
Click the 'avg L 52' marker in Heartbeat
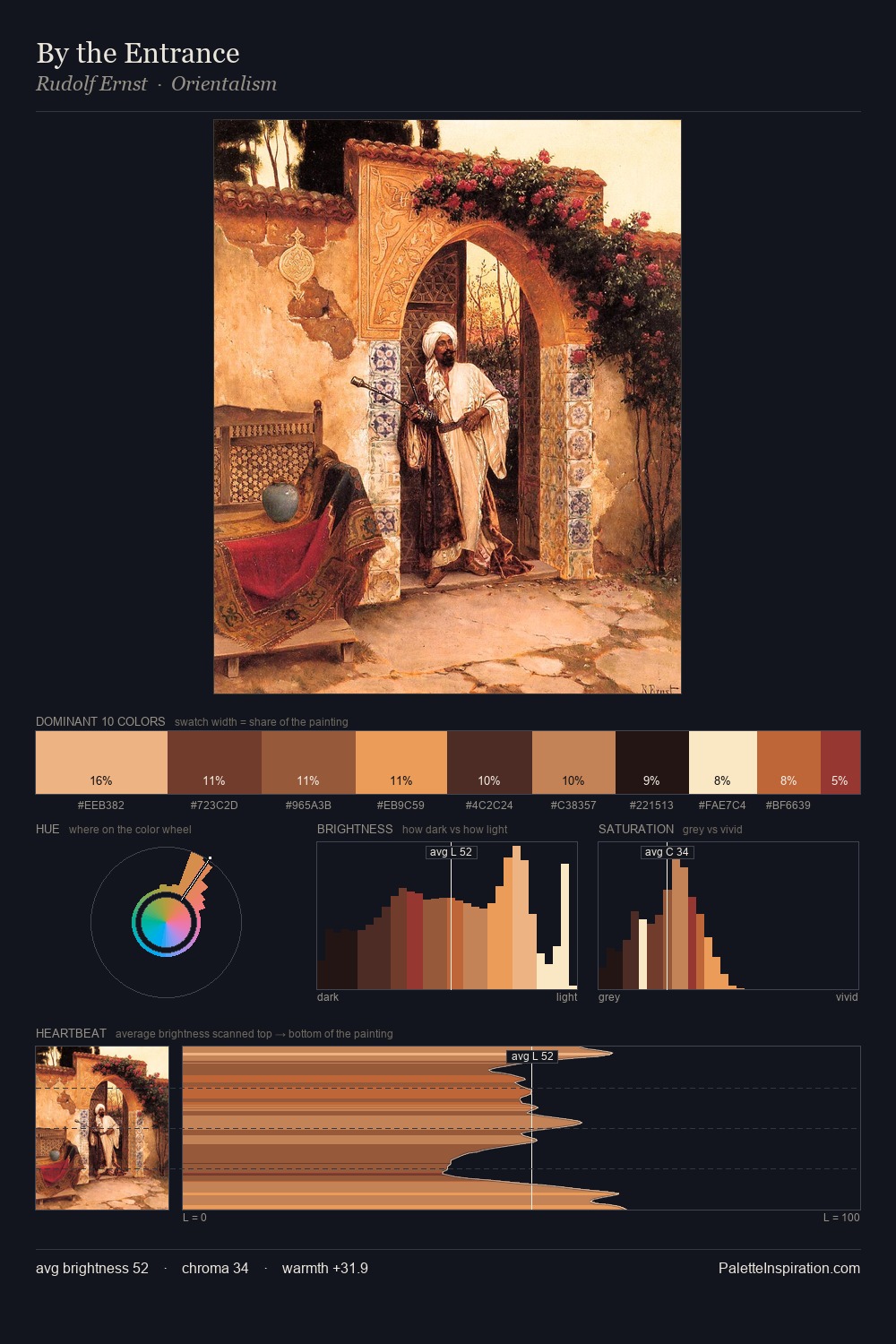click(x=532, y=1056)
